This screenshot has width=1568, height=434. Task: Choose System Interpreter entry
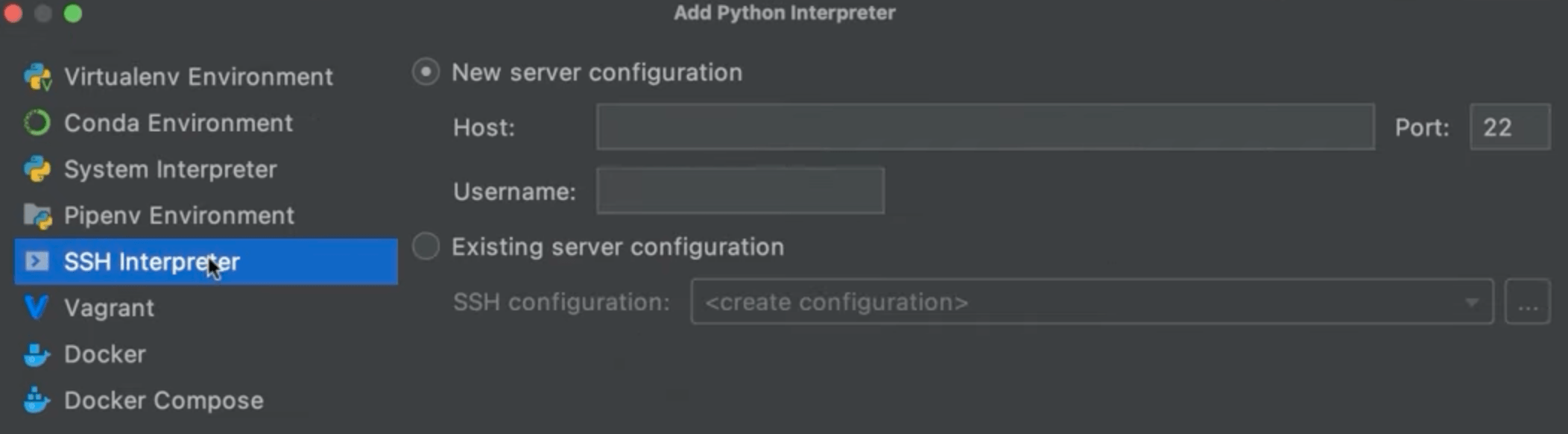(206, 169)
